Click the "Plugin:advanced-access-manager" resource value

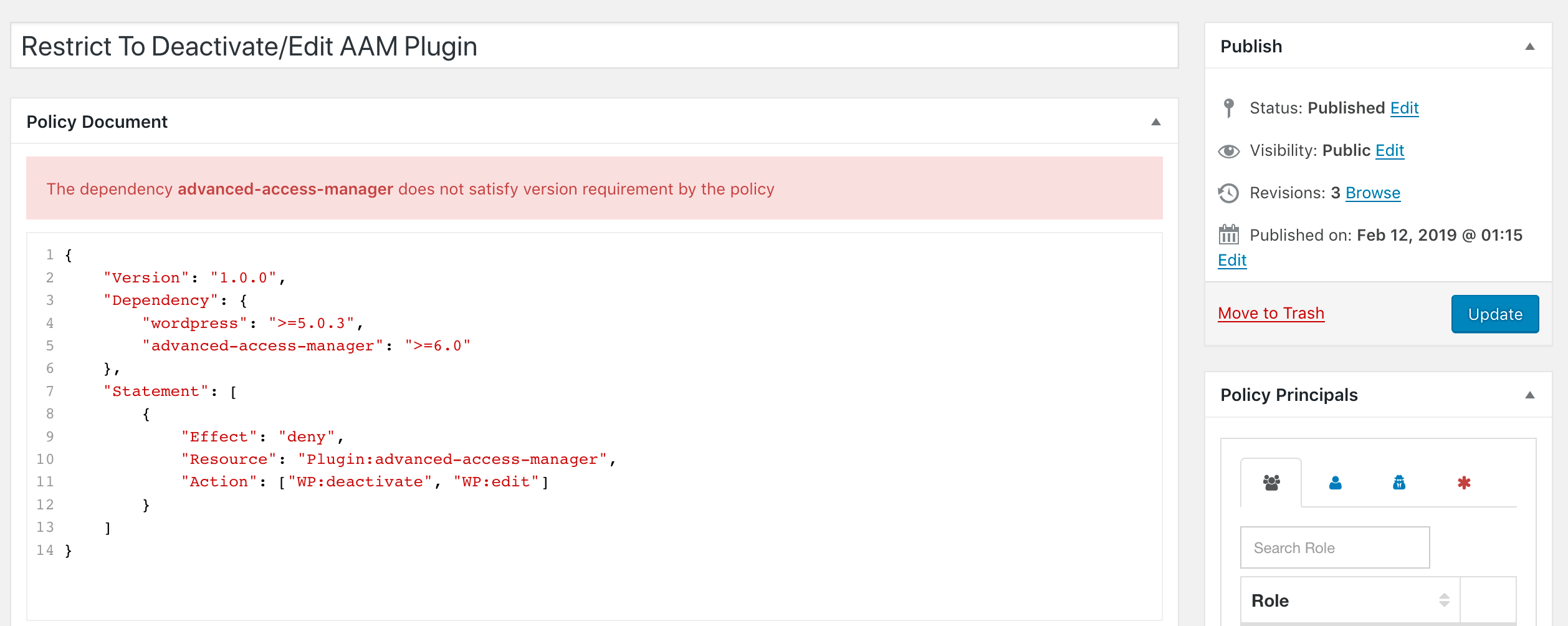[x=452, y=460]
